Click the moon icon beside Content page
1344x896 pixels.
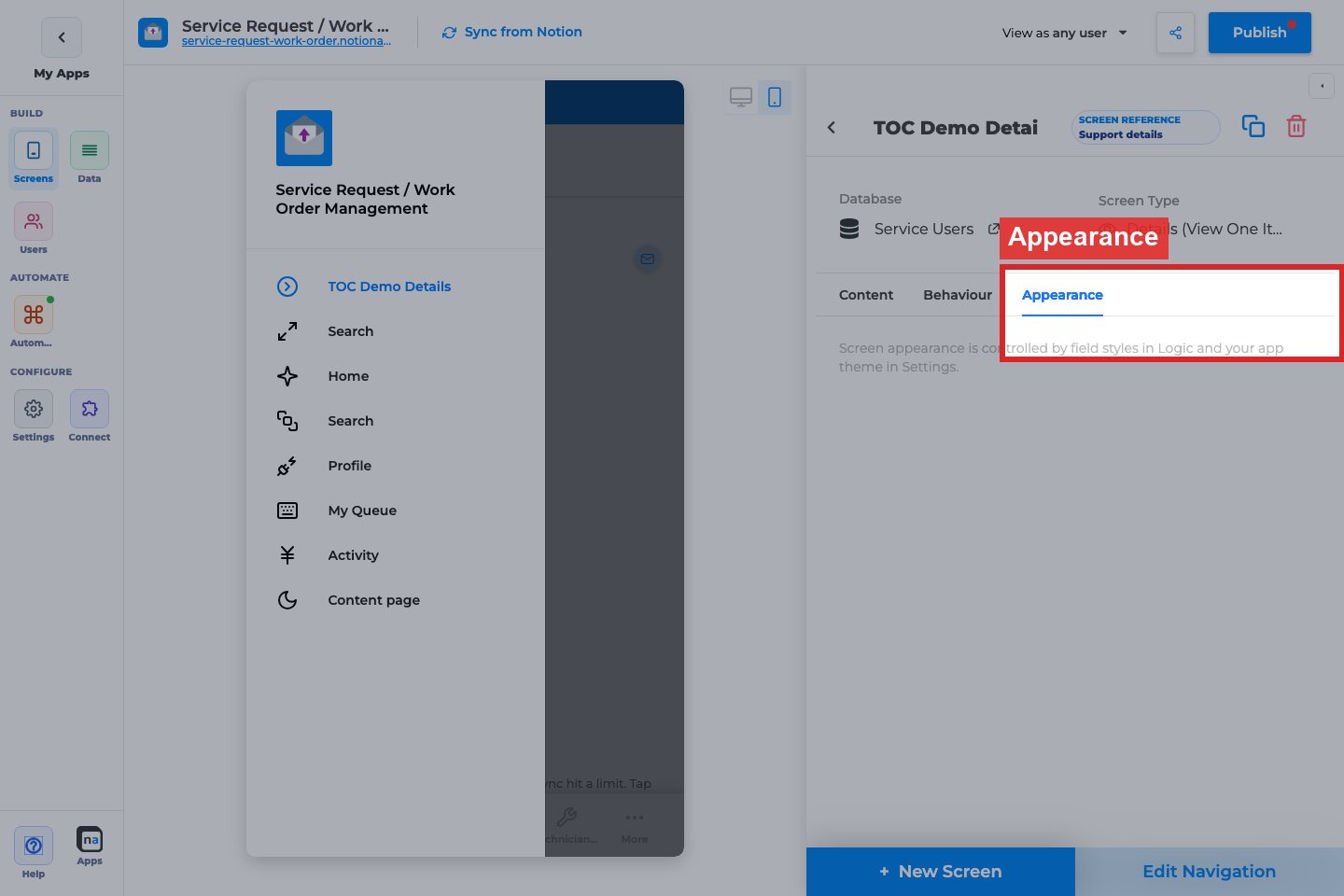(x=287, y=600)
